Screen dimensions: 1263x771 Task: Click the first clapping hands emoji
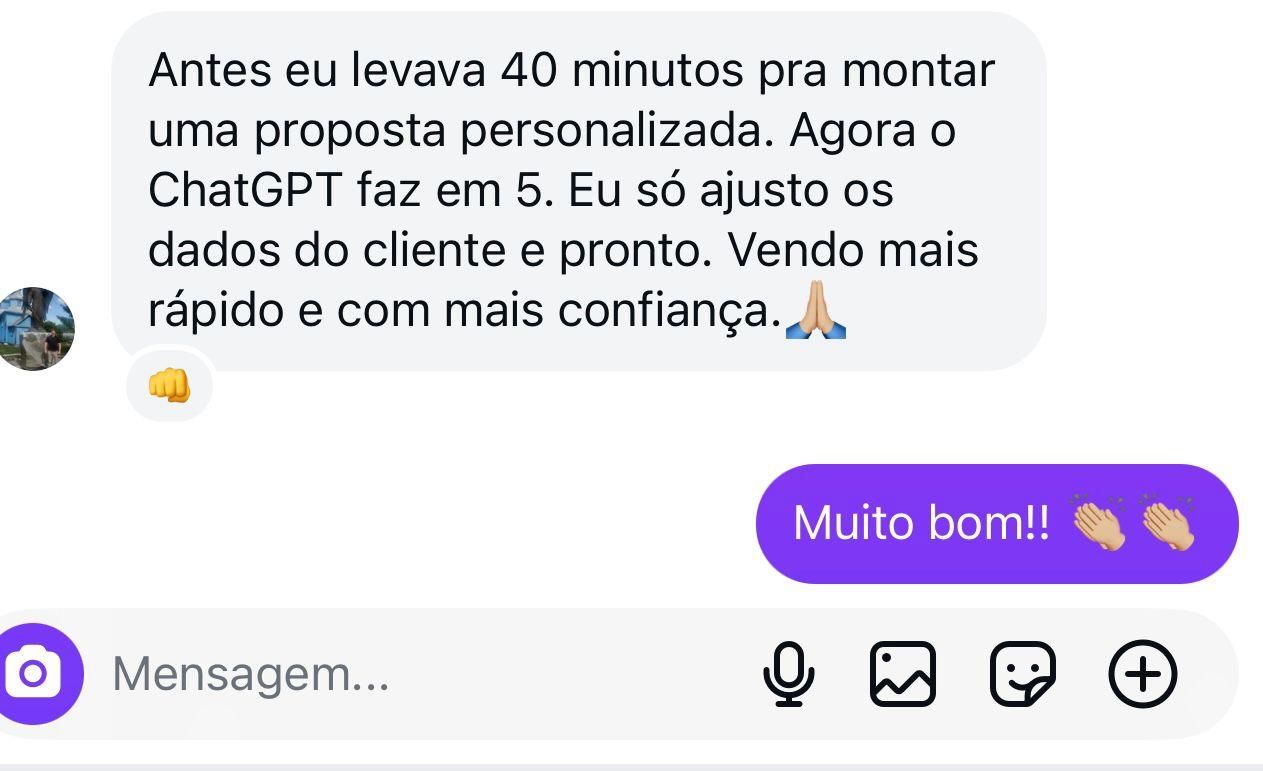[1099, 522]
